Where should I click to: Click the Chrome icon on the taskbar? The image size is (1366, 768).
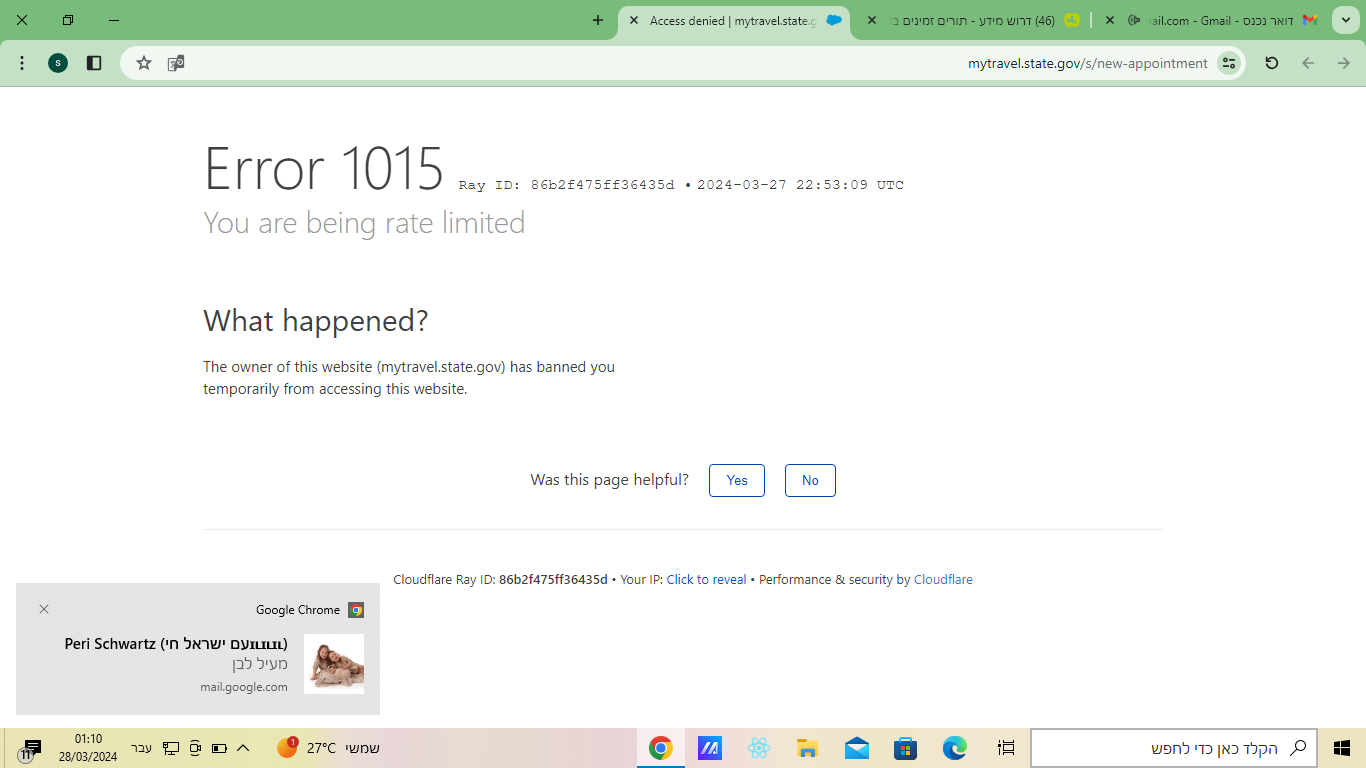point(661,748)
